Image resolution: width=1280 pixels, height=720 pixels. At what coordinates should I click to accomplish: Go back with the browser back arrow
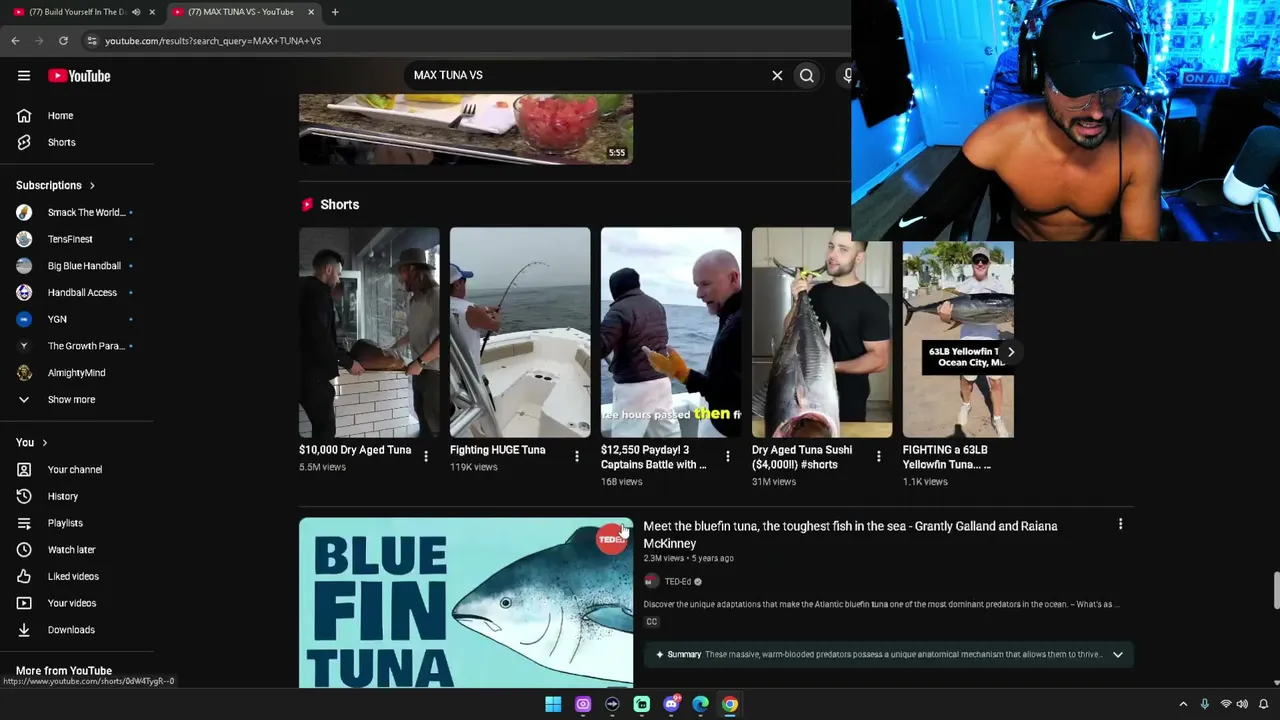pyautogui.click(x=15, y=41)
